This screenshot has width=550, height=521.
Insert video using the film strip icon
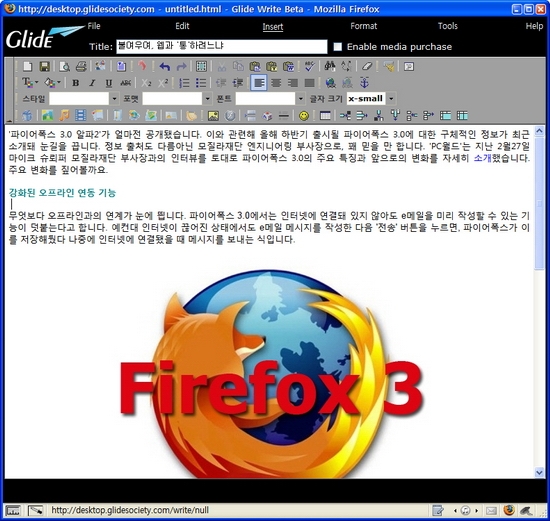coord(81,115)
